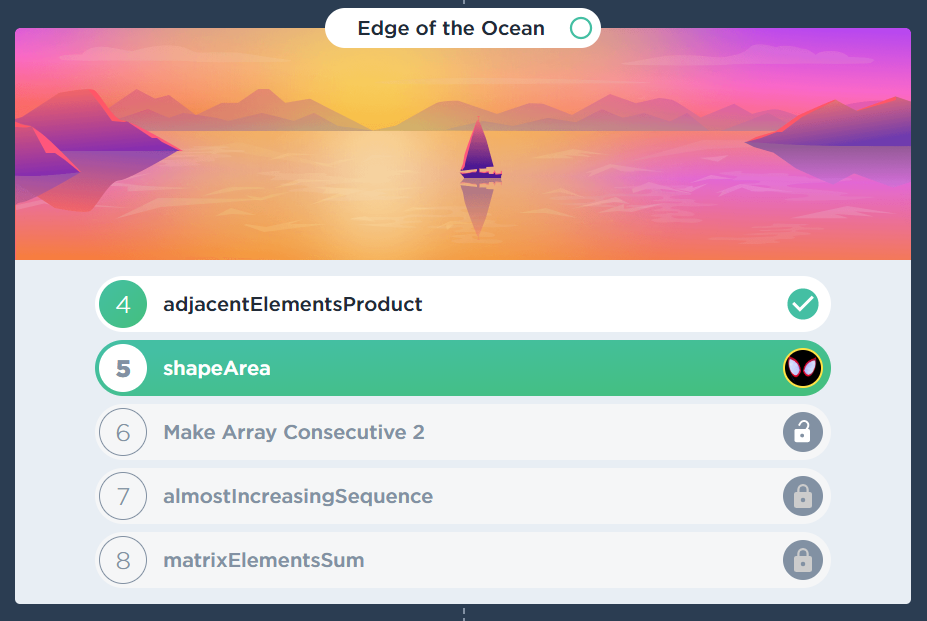
Task: Click the number 6 circle badge
Action: click(123, 432)
